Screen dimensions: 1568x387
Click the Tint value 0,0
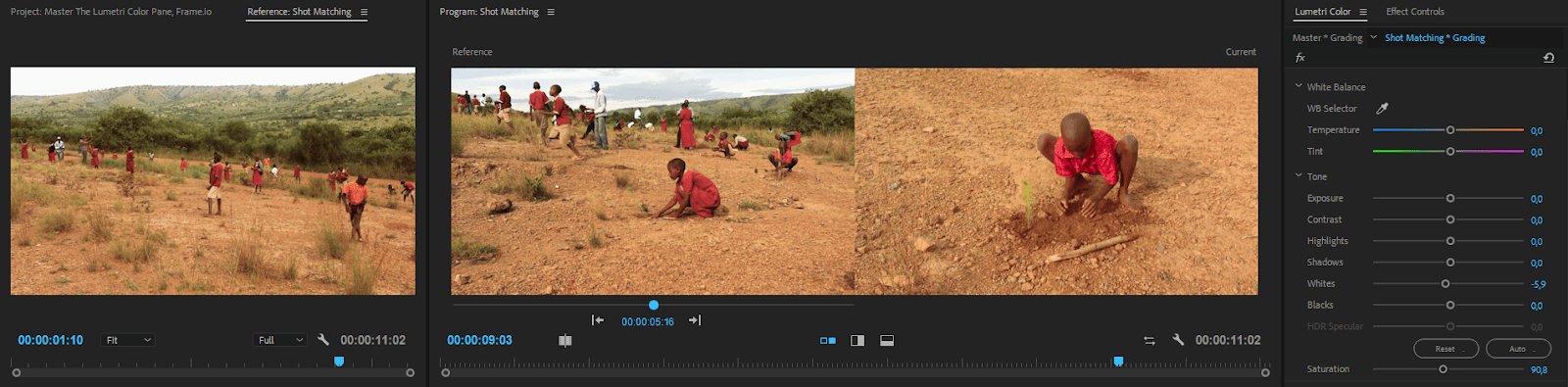(x=1537, y=152)
